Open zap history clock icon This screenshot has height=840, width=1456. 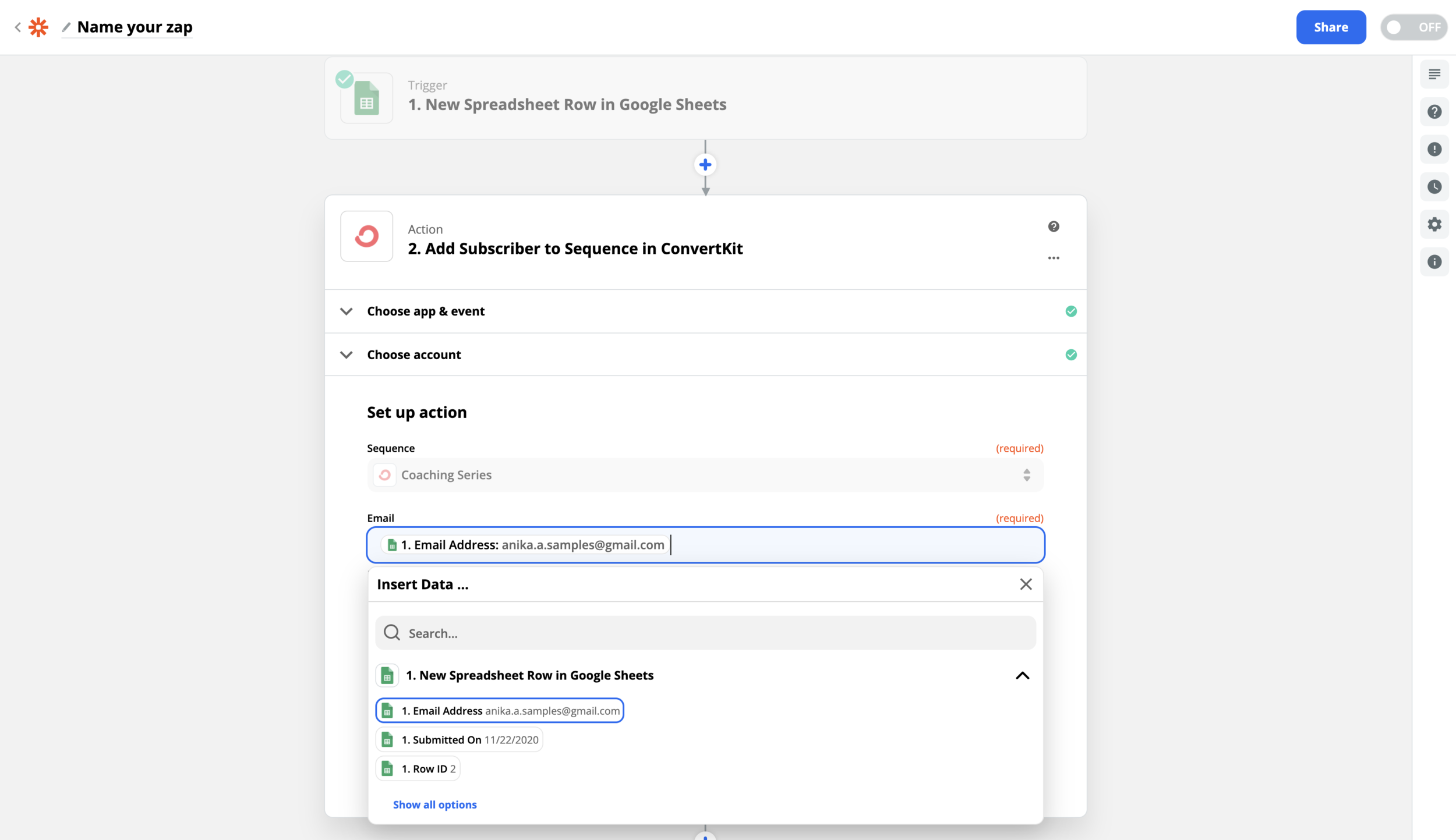point(1434,187)
